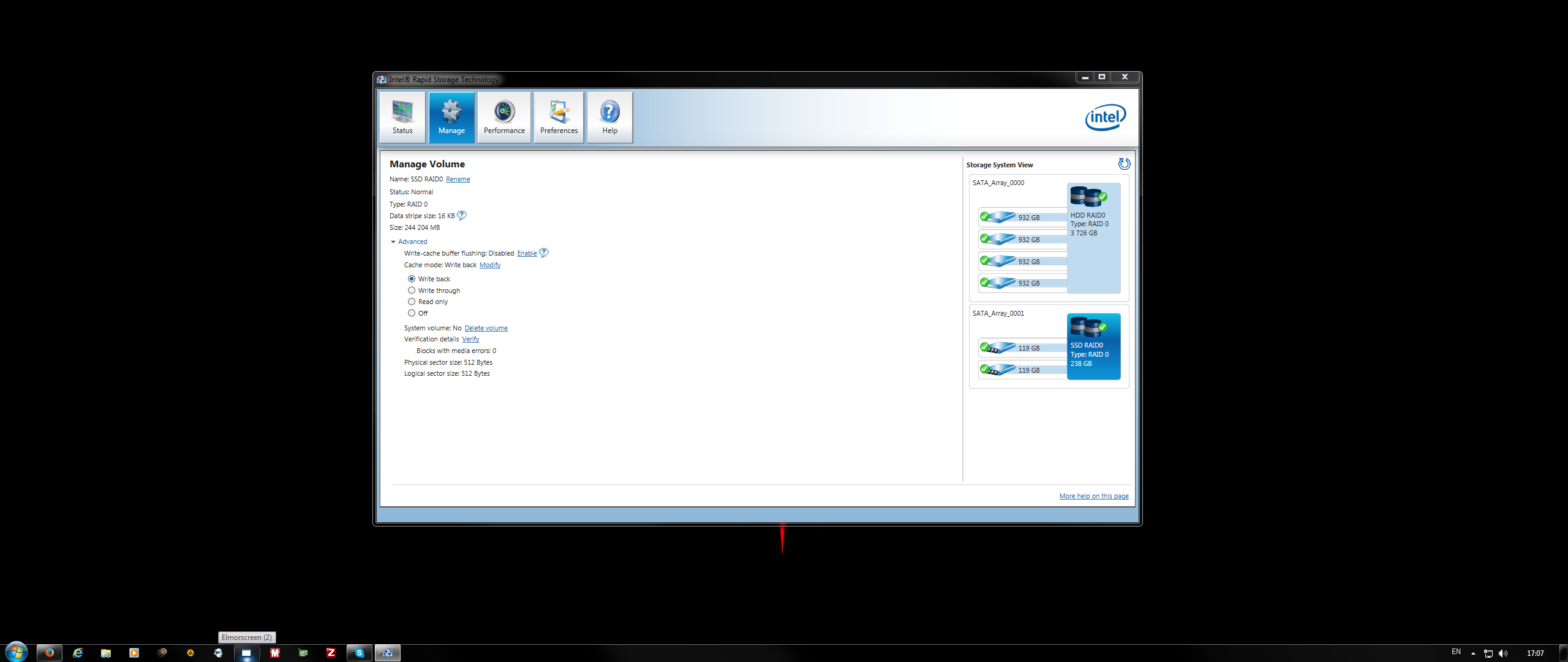Select topmost 932 GB disk in SATA_Array_0000
Image resolution: width=1568 pixels, height=662 pixels.
pyautogui.click(x=1022, y=217)
